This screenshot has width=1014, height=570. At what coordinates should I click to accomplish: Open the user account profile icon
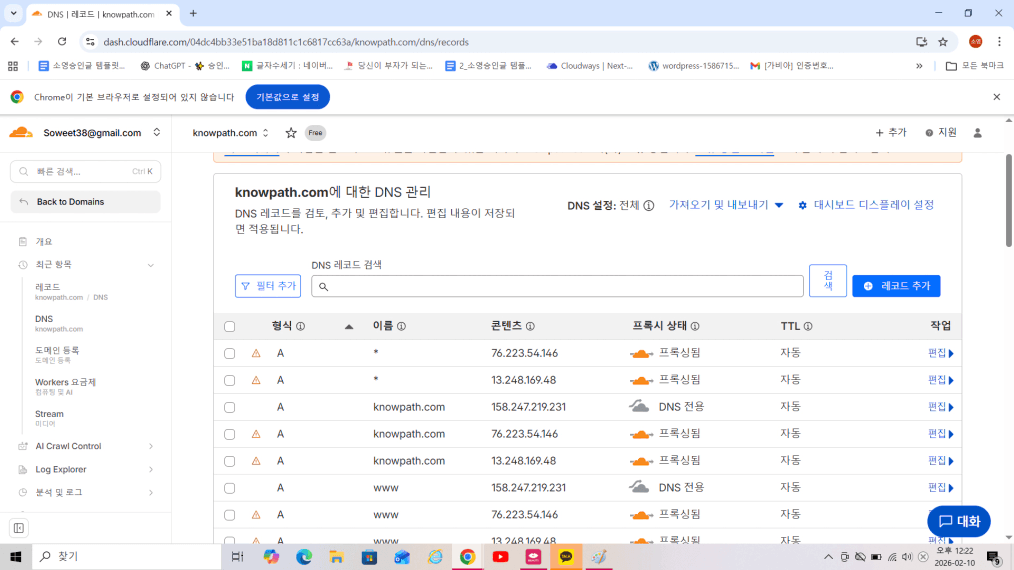coord(977,133)
